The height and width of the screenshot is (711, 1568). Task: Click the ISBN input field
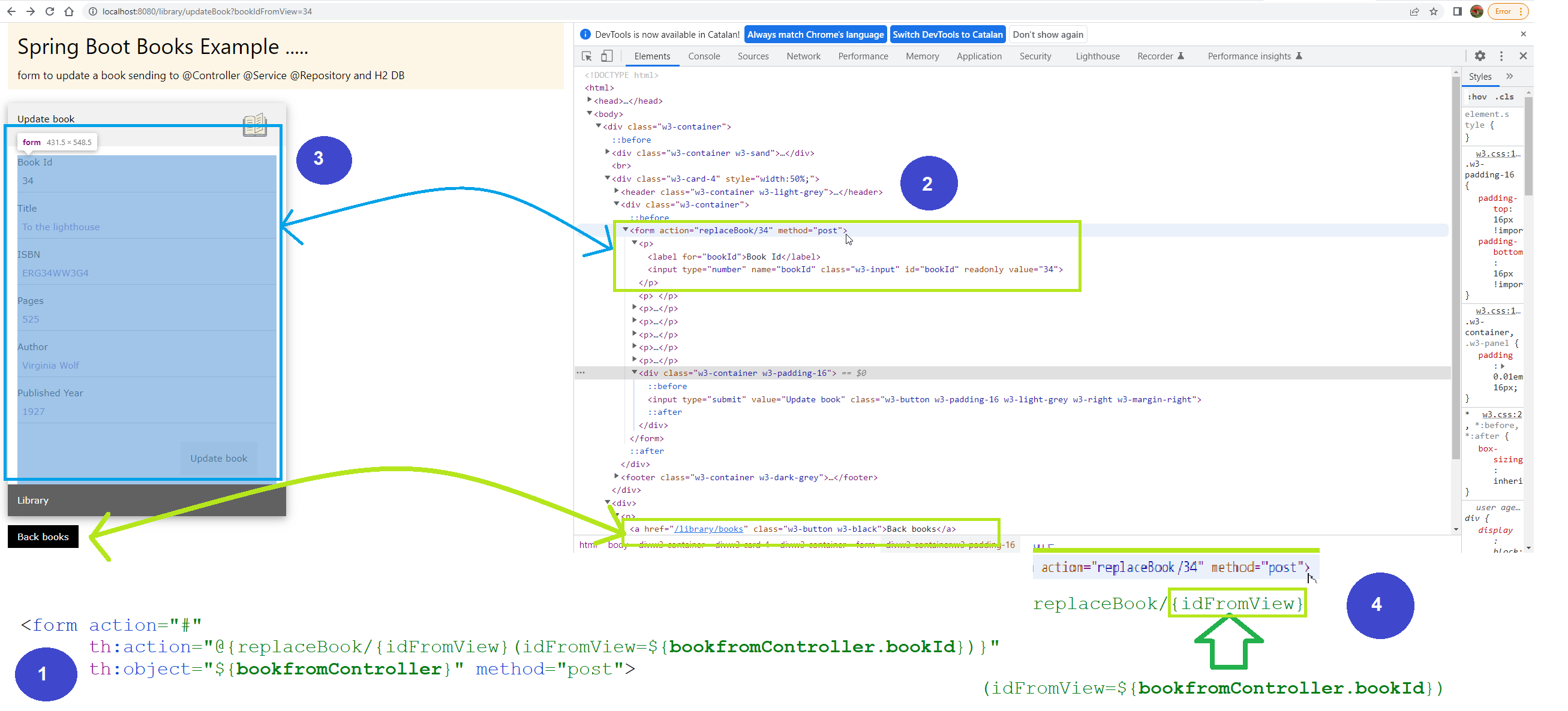click(x=147, y=273)
